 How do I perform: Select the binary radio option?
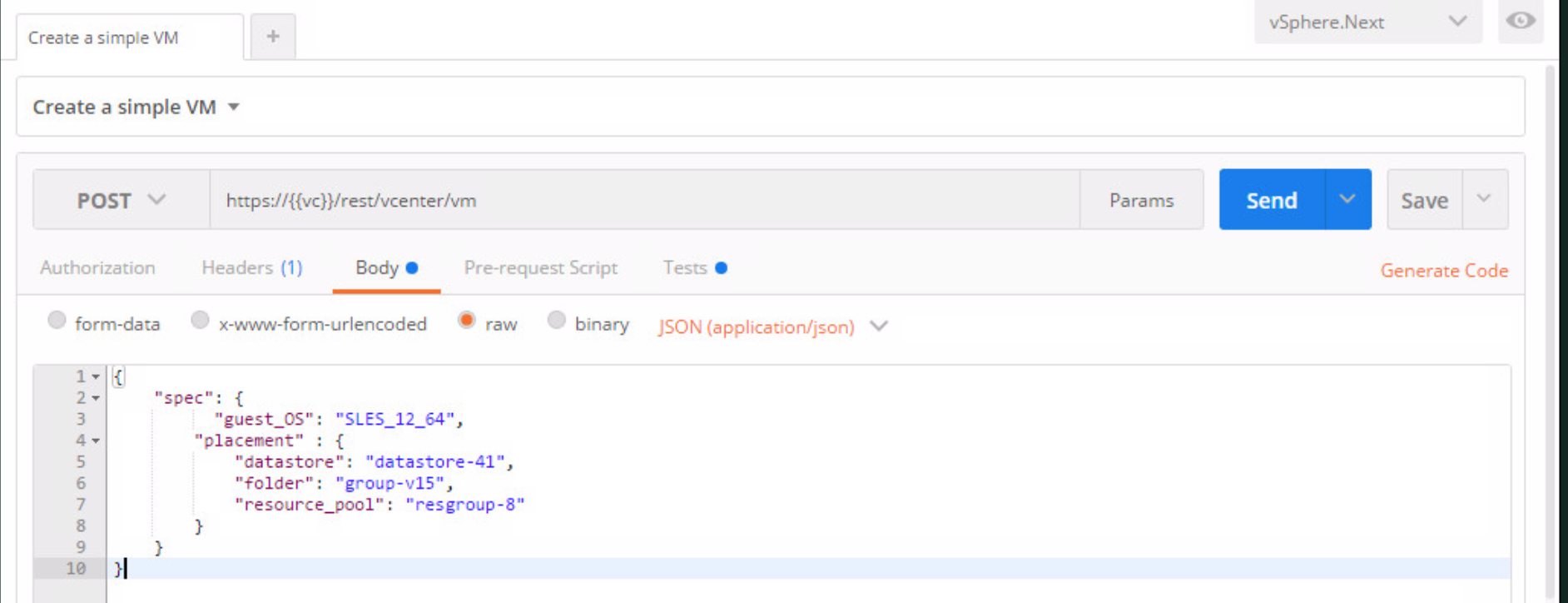pyautogui.click(x=556, y=321)
